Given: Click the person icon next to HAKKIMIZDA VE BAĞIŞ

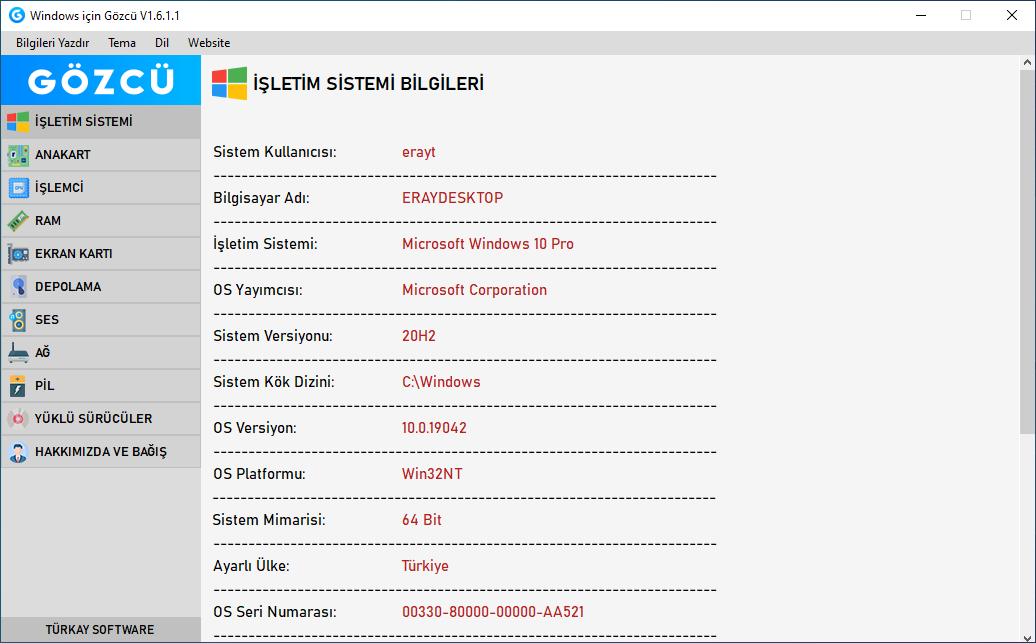Looking at the screenshot, I should point(18,452).
